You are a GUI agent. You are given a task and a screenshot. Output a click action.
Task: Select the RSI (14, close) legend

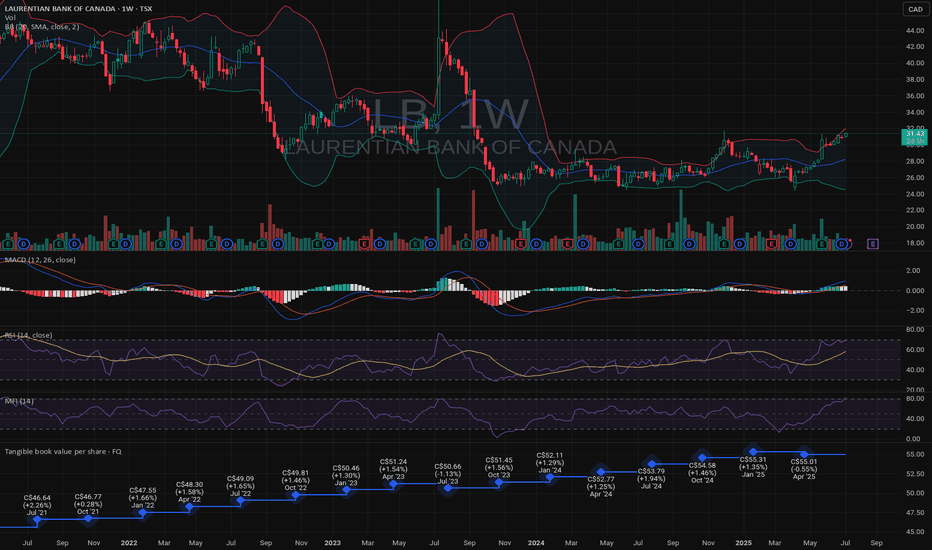click(29, 335)
